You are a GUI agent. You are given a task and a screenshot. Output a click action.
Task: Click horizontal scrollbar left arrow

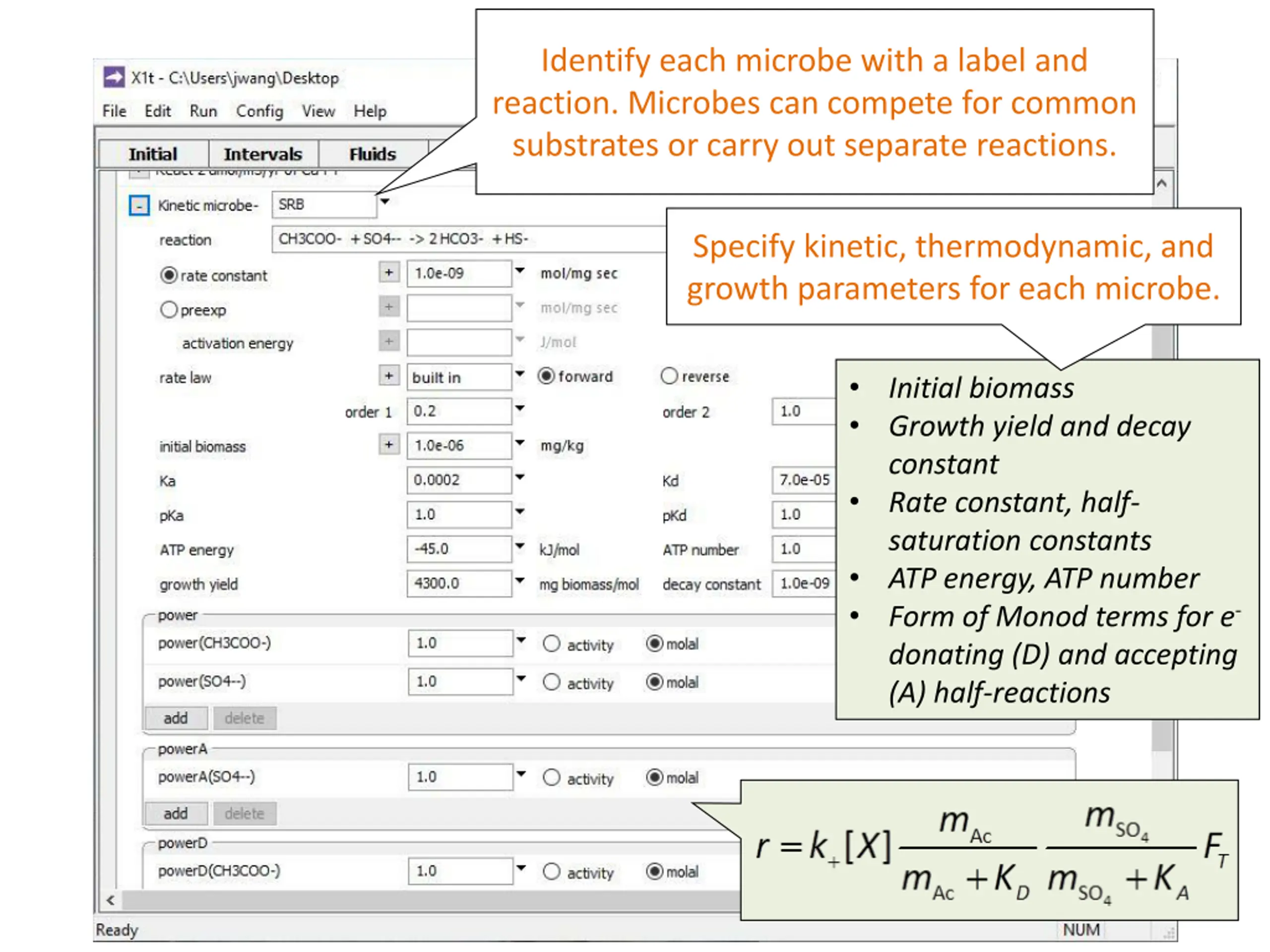pyautogui.click(x=111, y=900)
